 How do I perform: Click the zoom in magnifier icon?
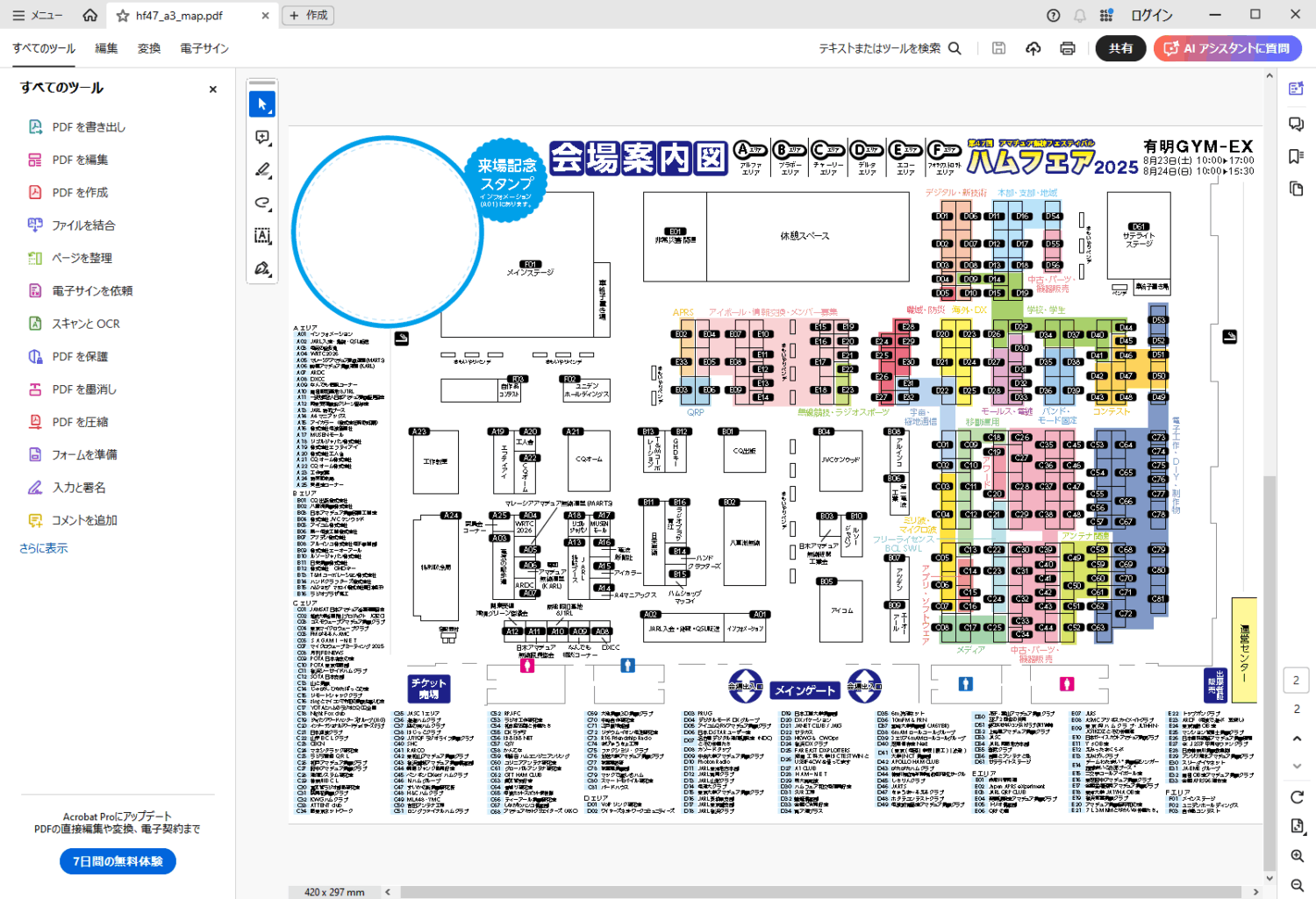click(x=1297, y=856)
